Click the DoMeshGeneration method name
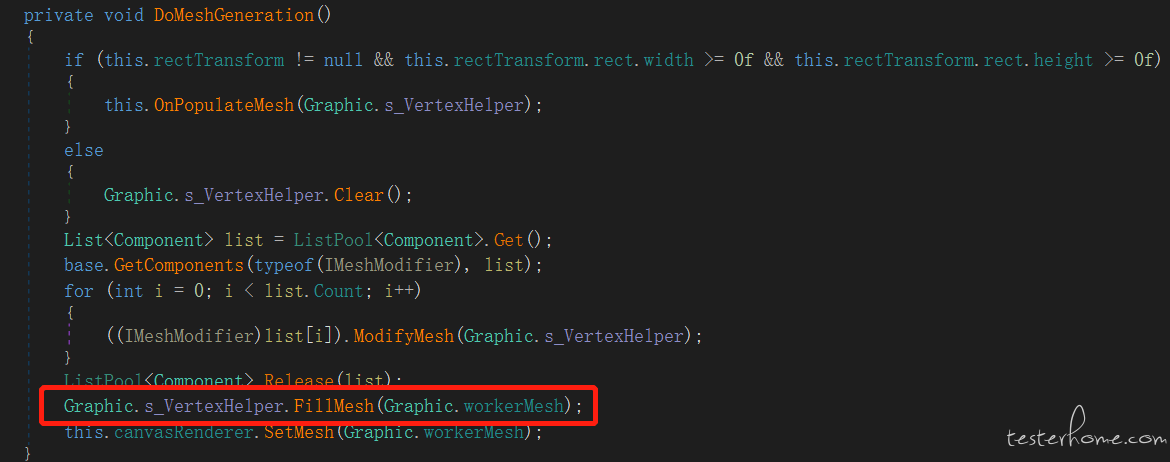The width and height of the screenshot is (1170, 462). [x=234, y=15]
